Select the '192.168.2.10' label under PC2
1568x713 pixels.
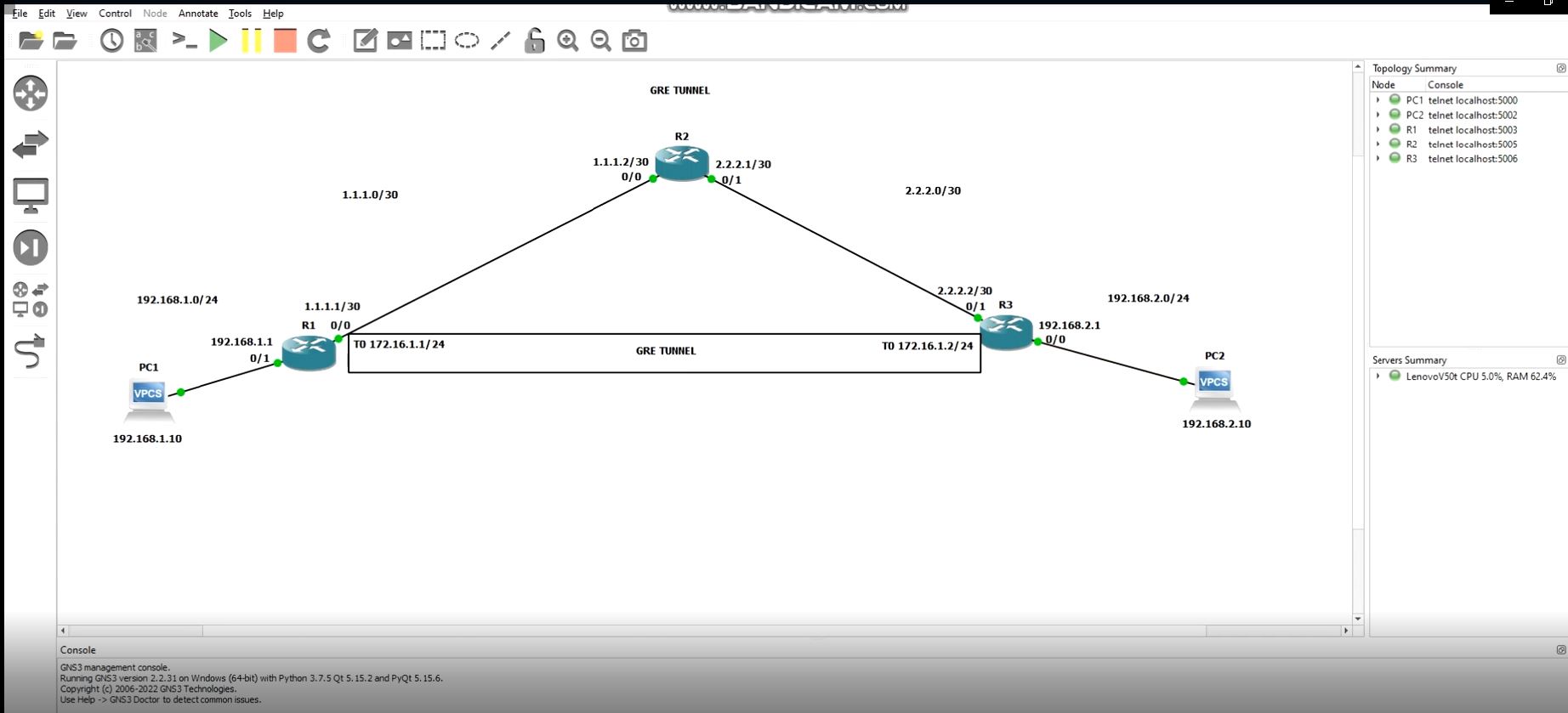tap(1216, 423)
